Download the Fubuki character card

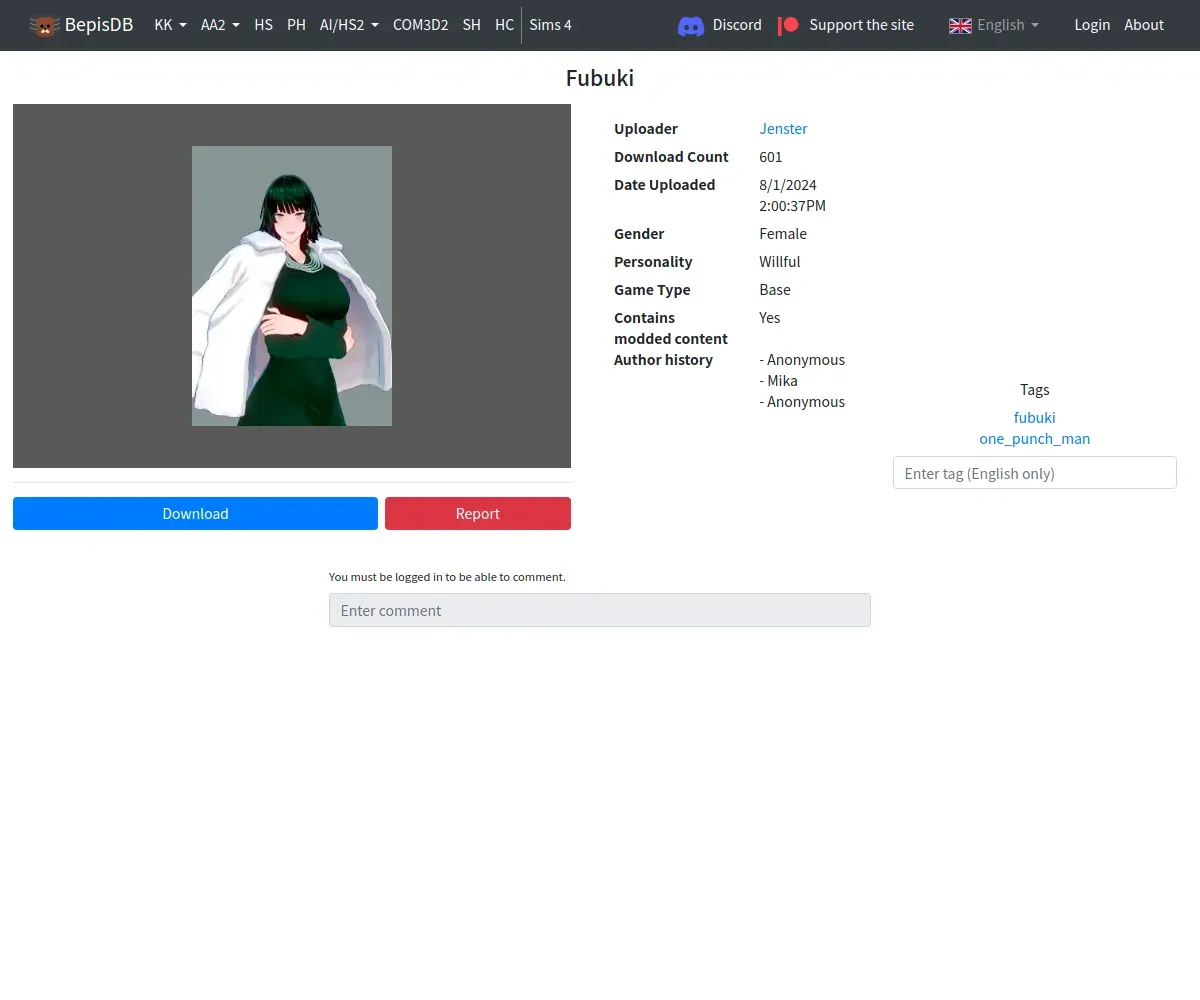[195, 514]
